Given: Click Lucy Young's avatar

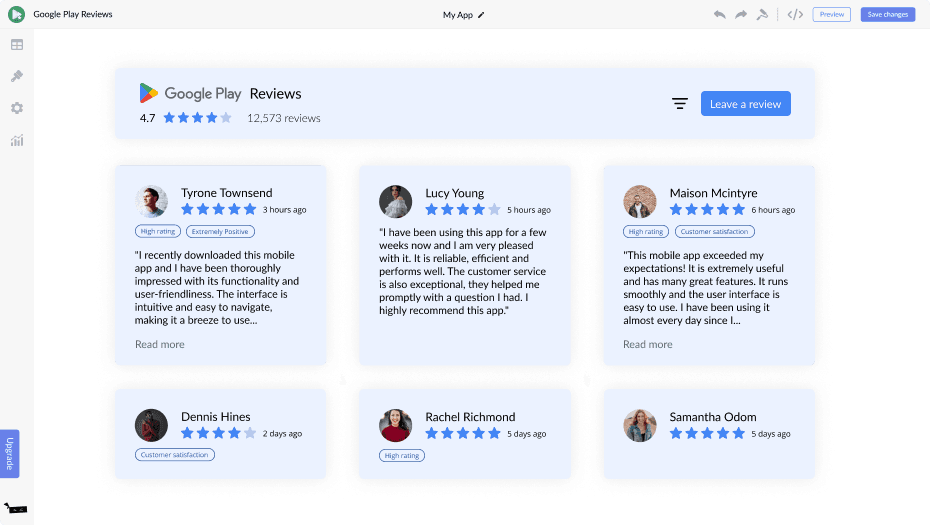Looking at the screenshot, I should point(396,202).
